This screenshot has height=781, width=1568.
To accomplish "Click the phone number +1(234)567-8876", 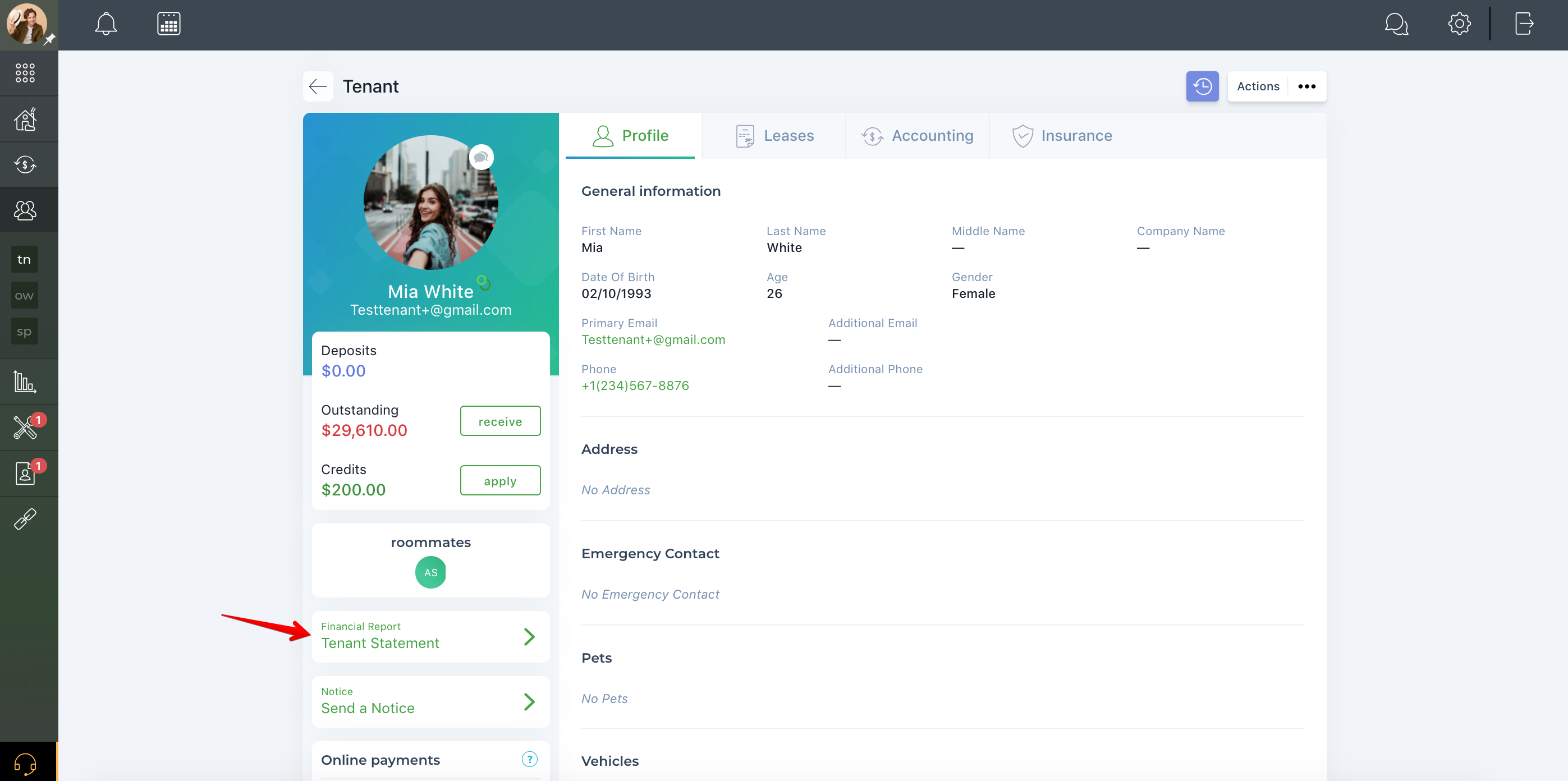I will tap(635, 386).
